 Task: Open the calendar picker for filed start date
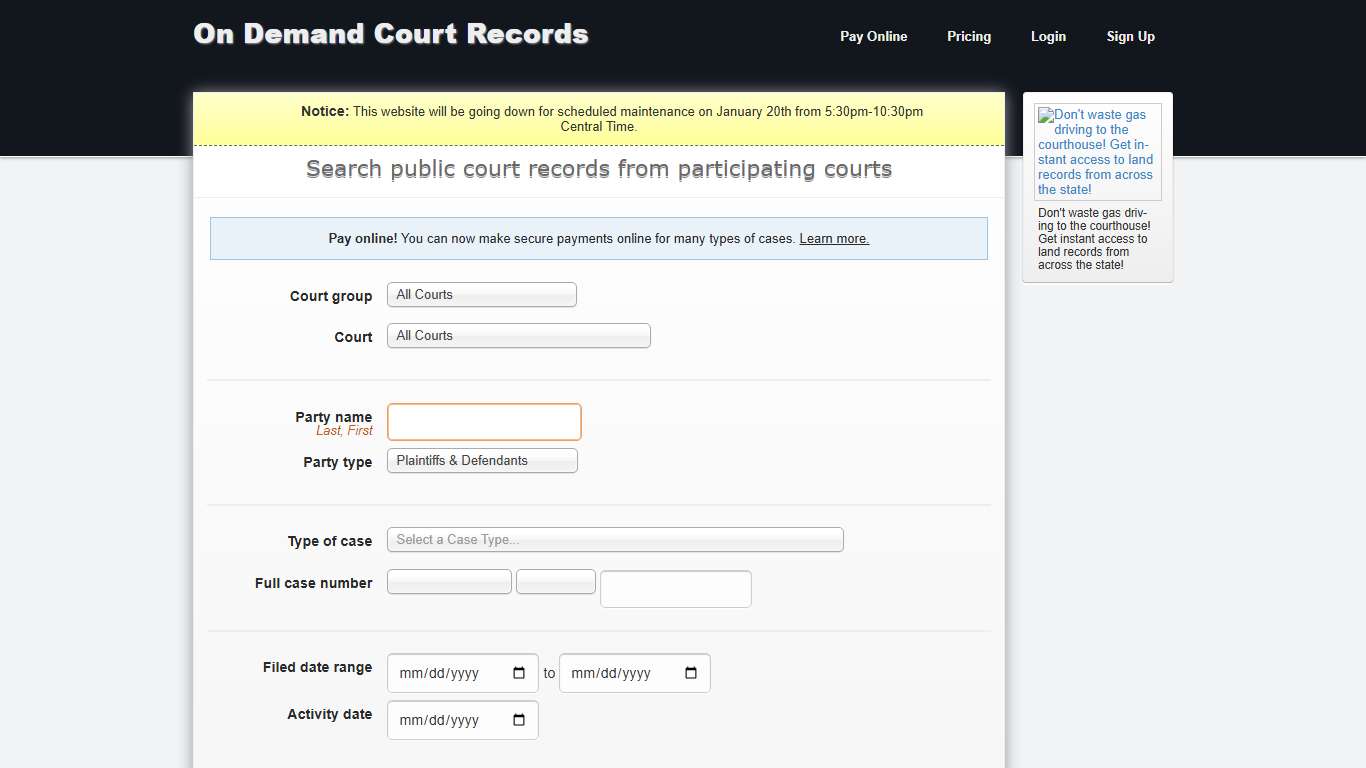[519, 673]
